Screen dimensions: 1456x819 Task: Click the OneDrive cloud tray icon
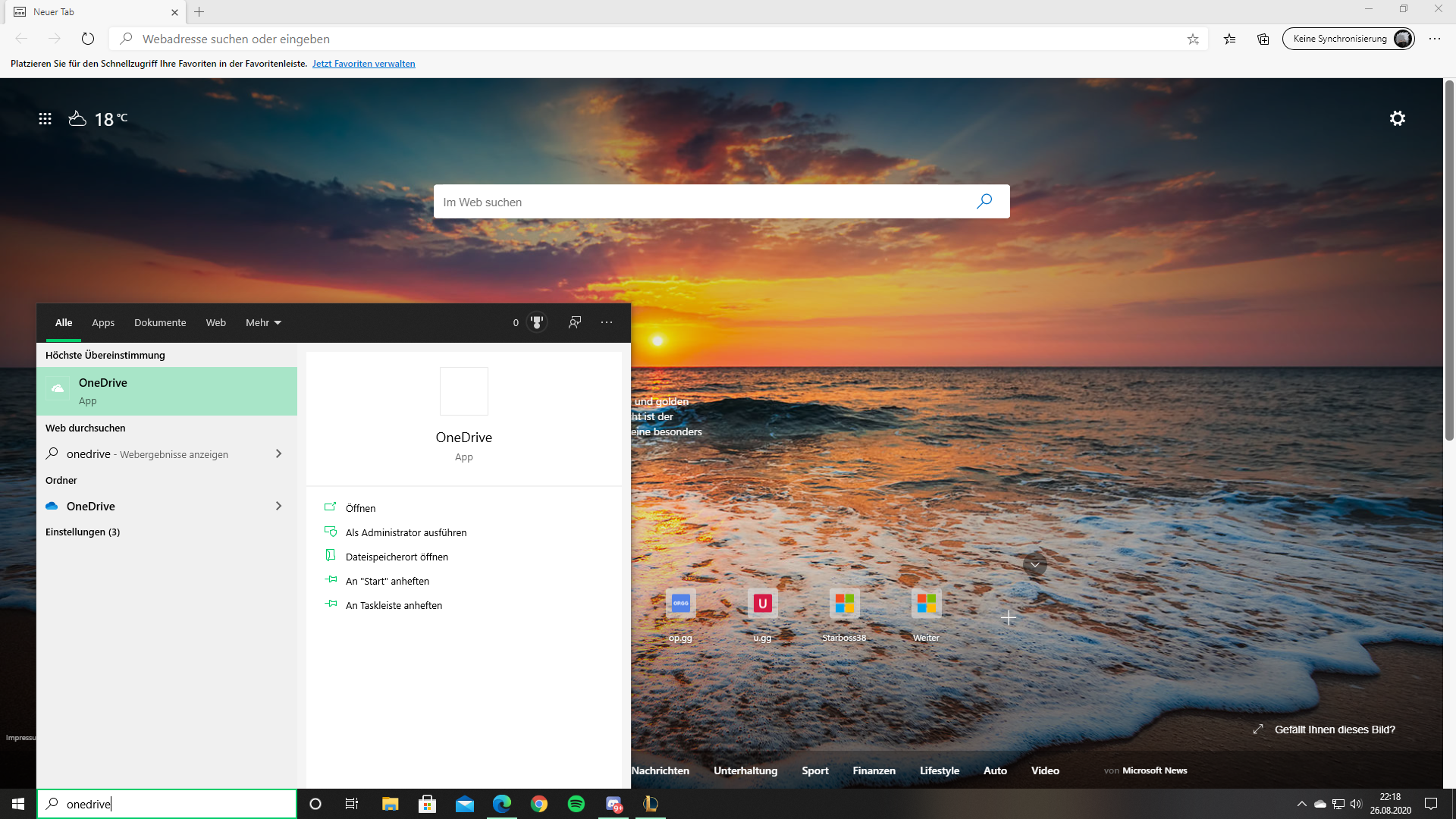click(x=1320, y=804)
